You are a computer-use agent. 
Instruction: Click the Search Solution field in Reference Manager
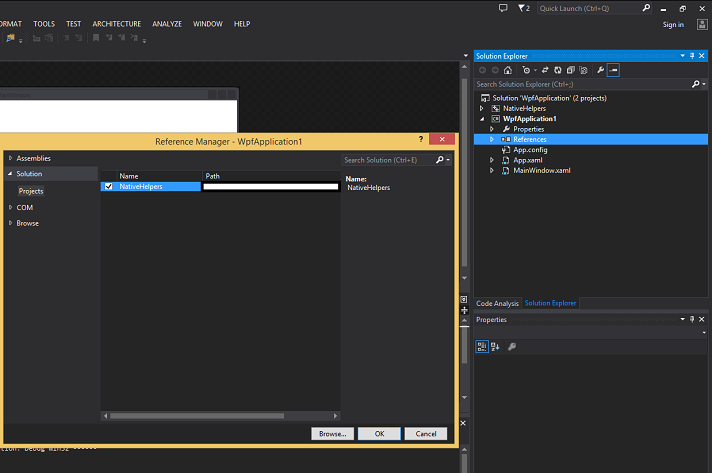pyautogui.click(x=387, y=160)
